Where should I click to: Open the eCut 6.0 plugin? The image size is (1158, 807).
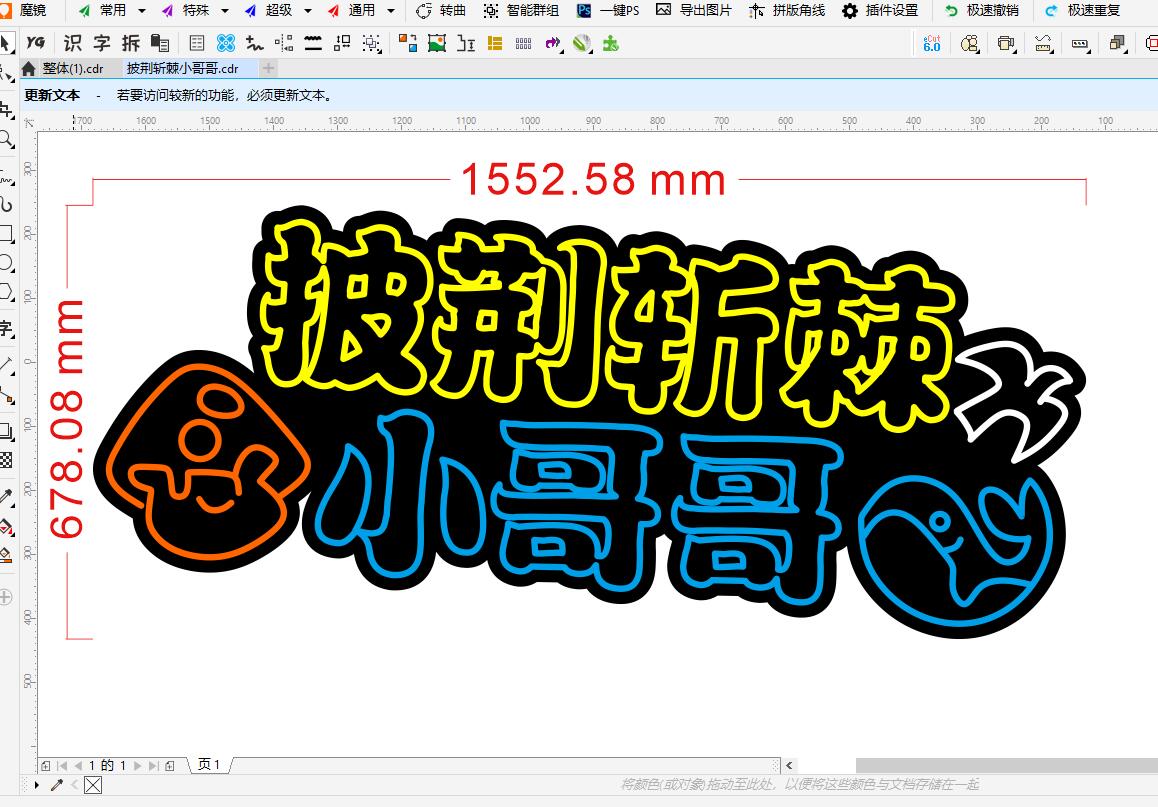(x=932, y=43)
